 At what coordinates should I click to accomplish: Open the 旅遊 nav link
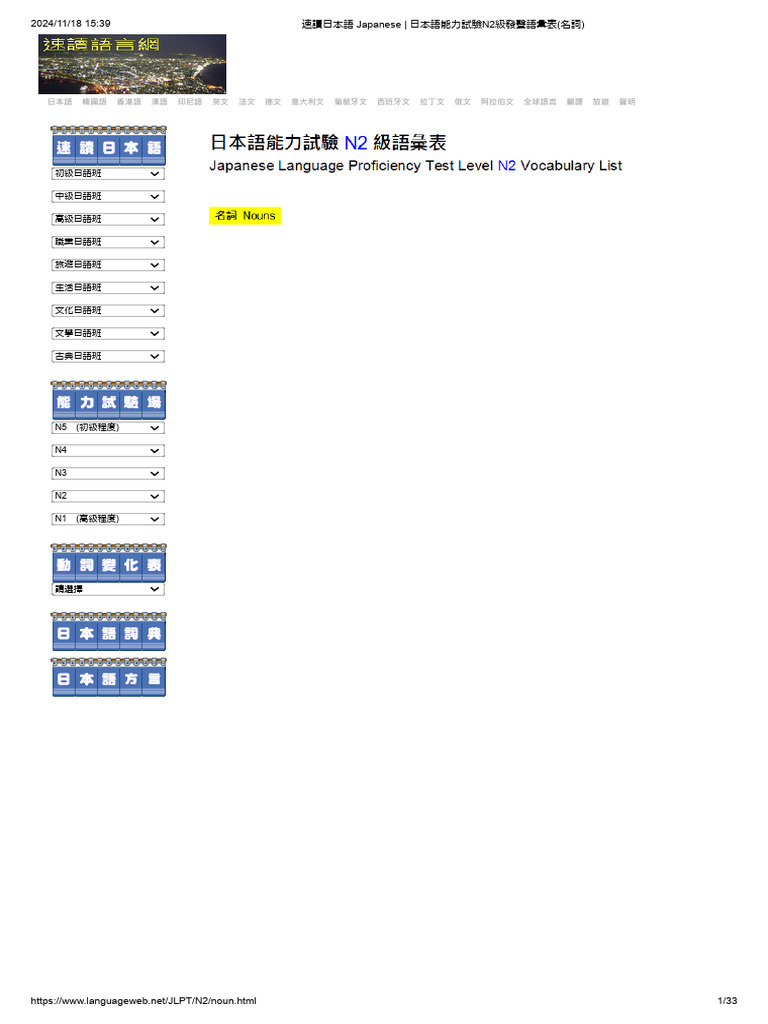601,102
